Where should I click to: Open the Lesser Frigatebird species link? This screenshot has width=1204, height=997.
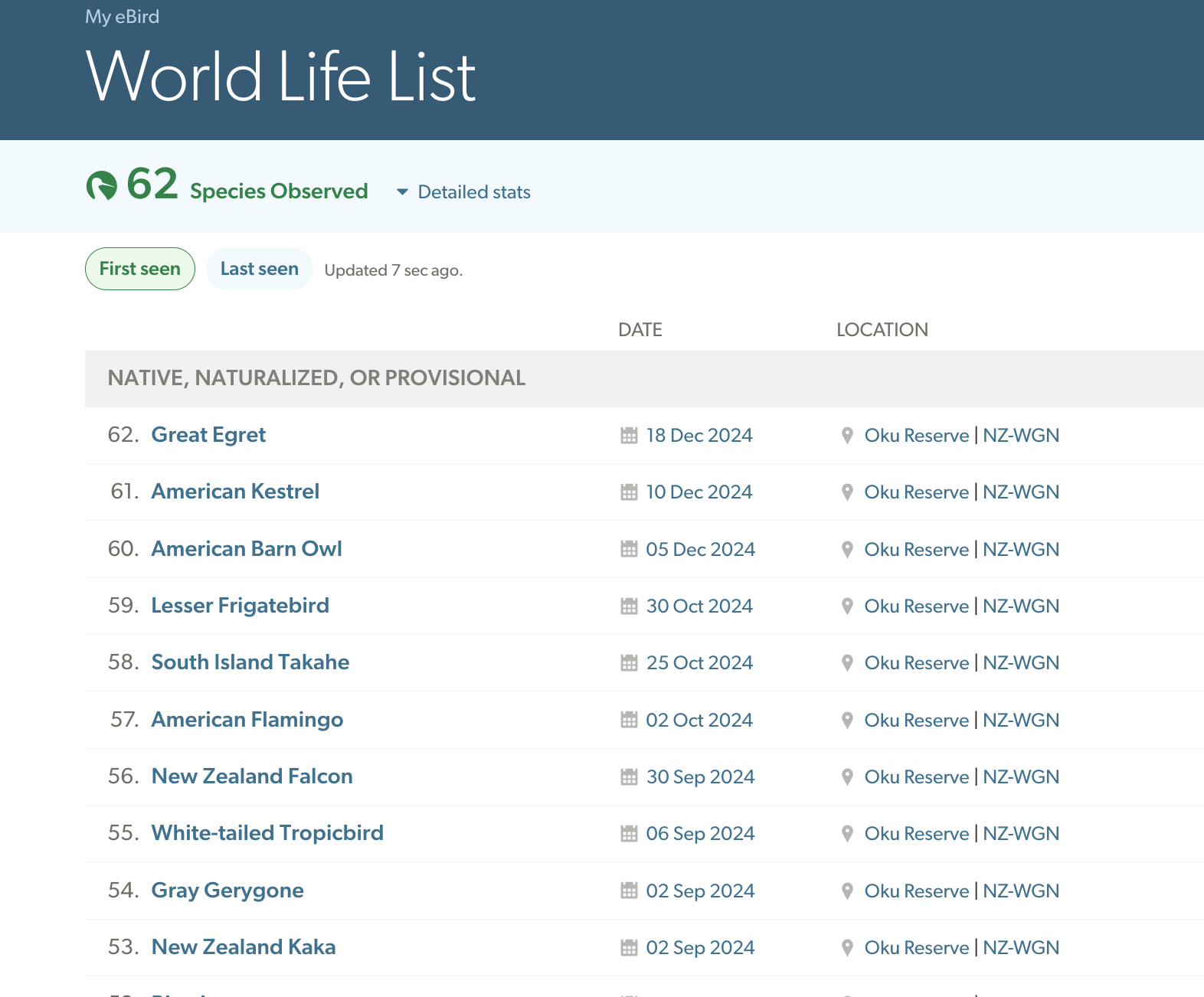pos(240,606)
